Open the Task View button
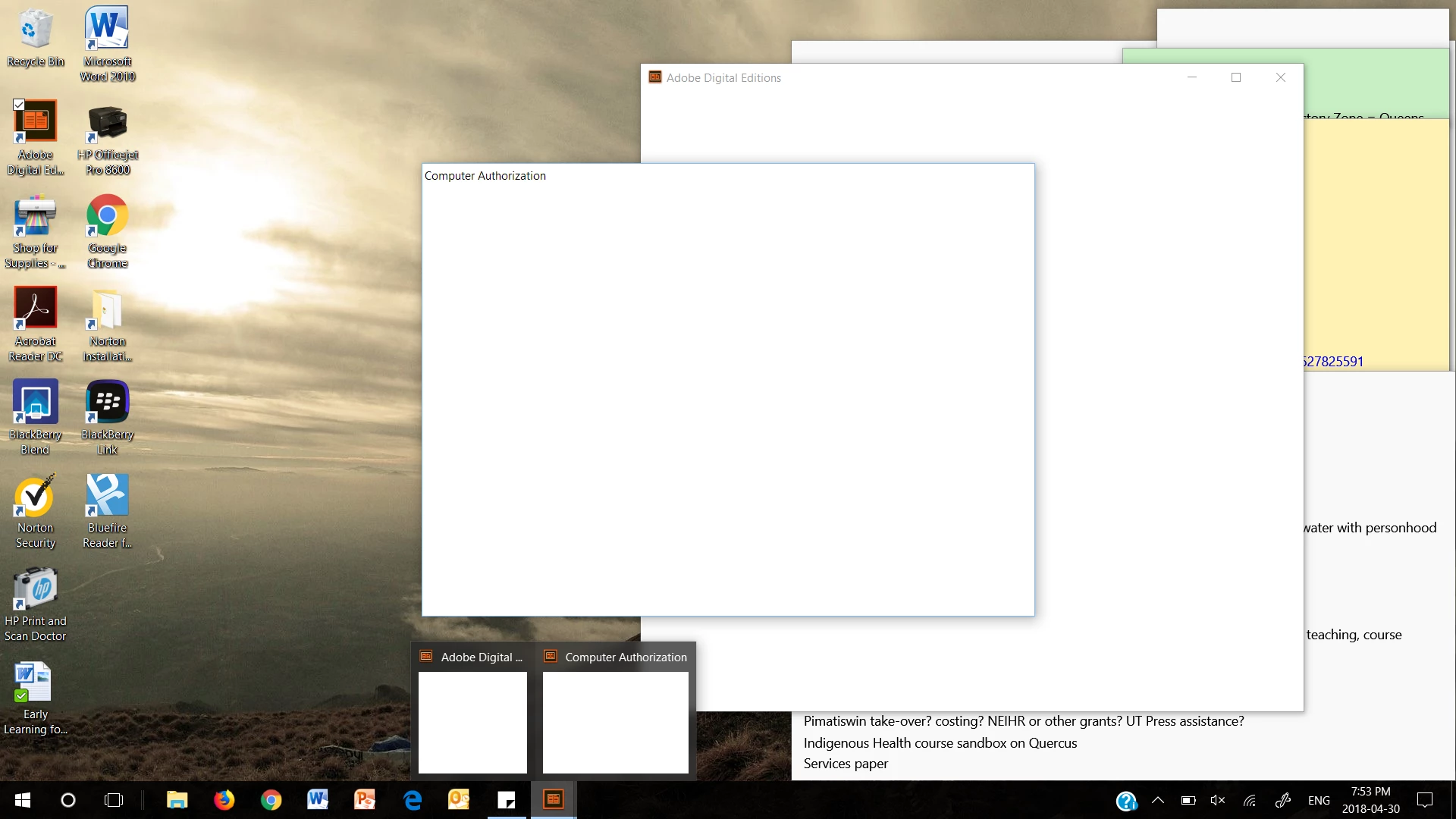Viewport: 1456px width, 819px height. 114,800
